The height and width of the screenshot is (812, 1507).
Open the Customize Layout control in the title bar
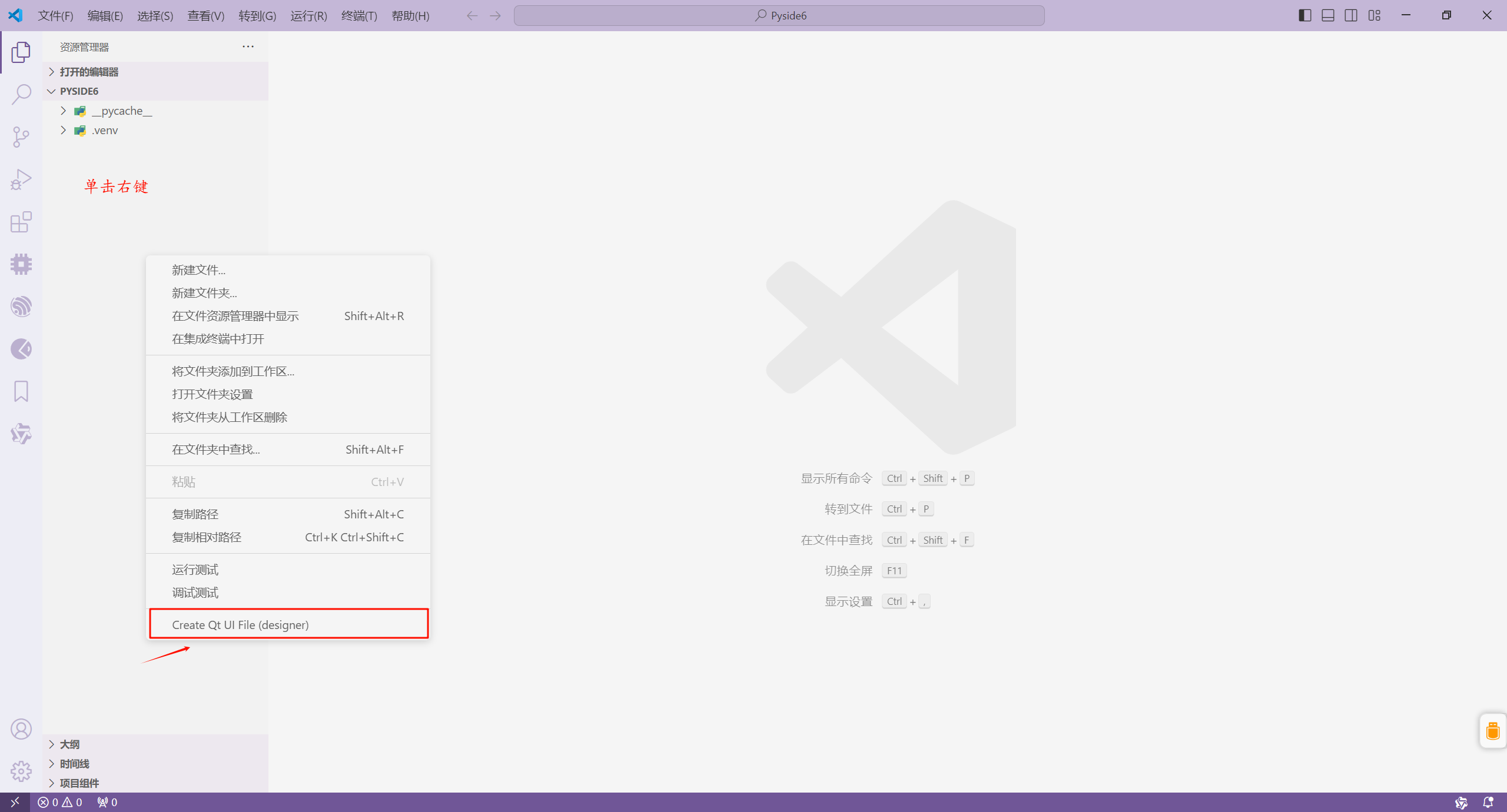pos(1375,15)
